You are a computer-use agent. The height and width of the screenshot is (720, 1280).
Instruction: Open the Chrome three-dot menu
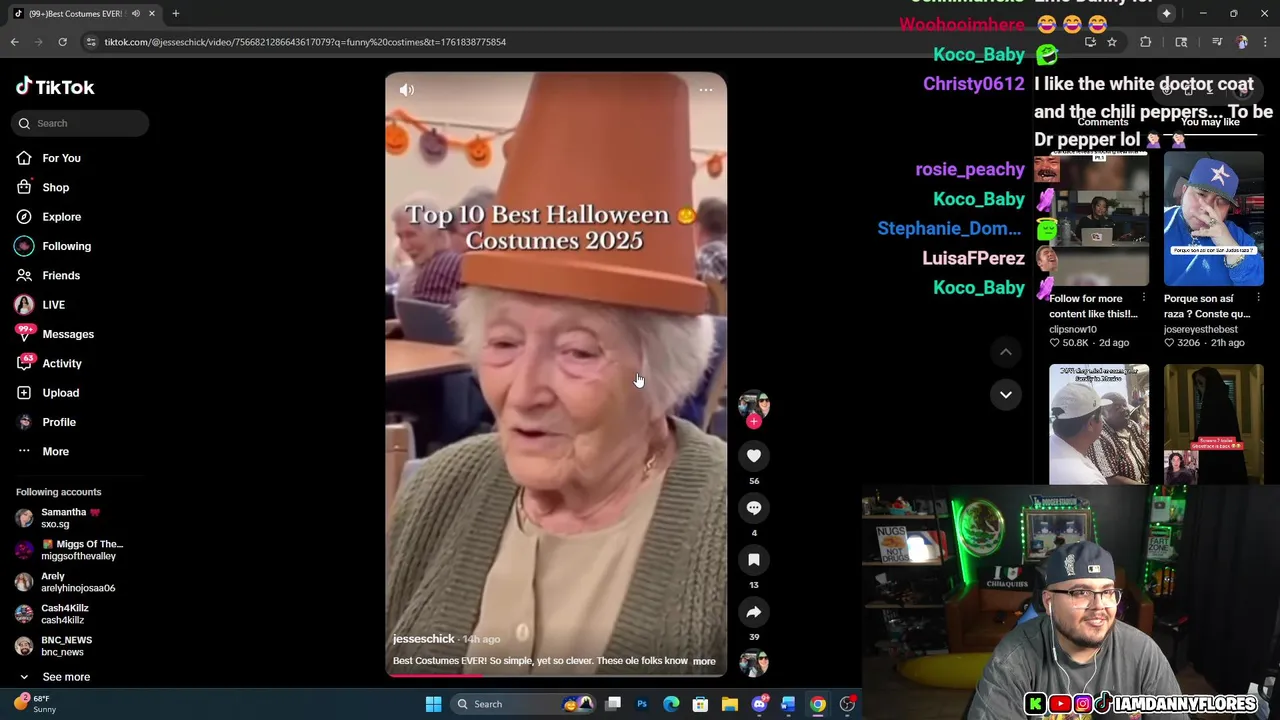coord(1264,42)
